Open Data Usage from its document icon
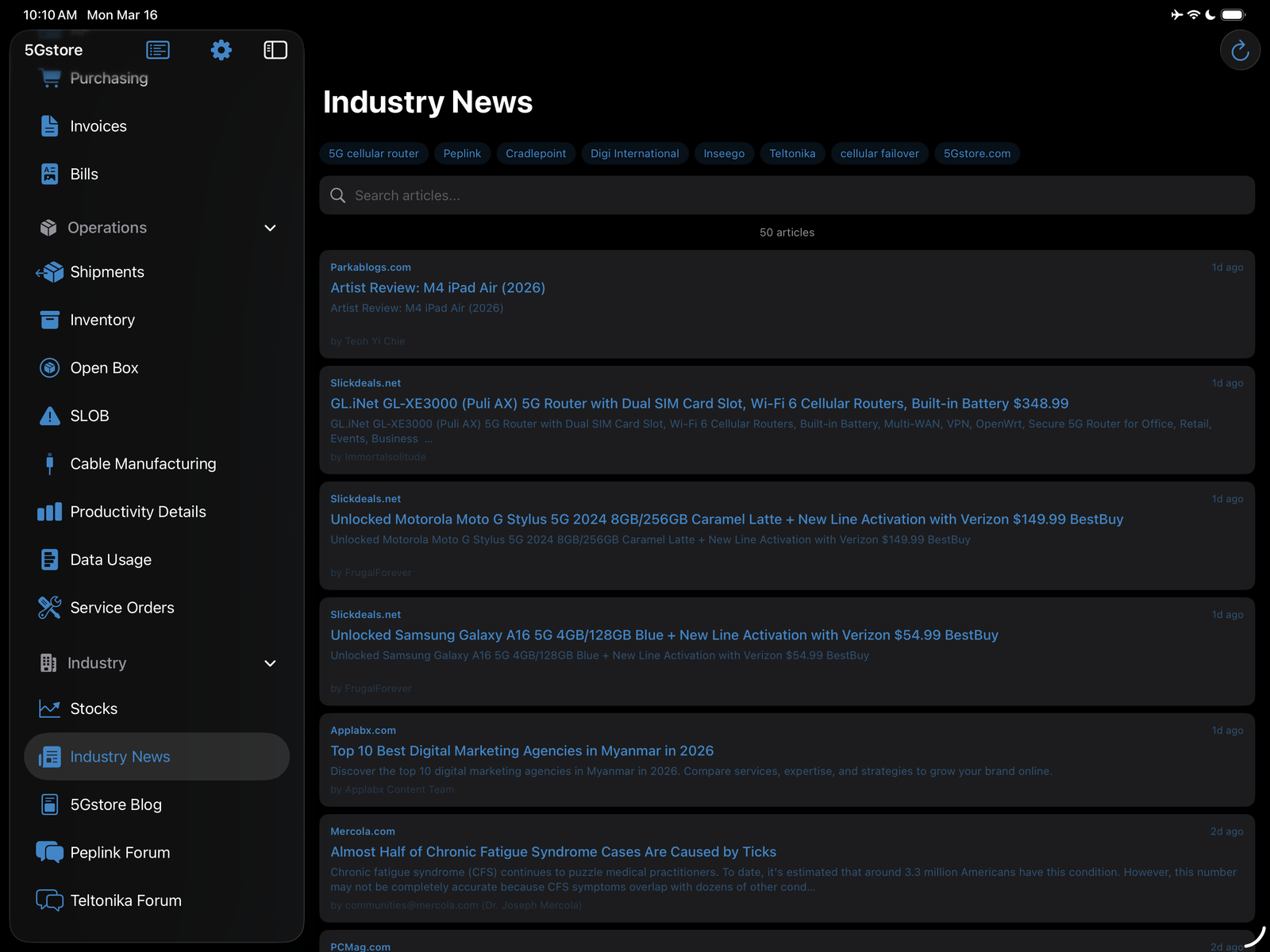 point(49,559)
